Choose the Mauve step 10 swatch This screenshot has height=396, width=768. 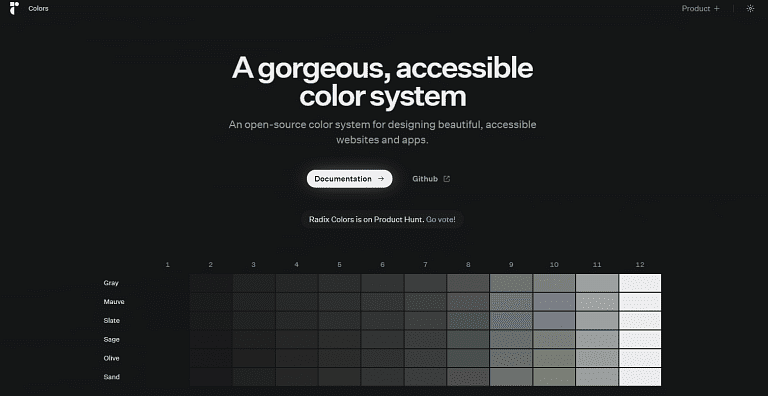[554, 301]
